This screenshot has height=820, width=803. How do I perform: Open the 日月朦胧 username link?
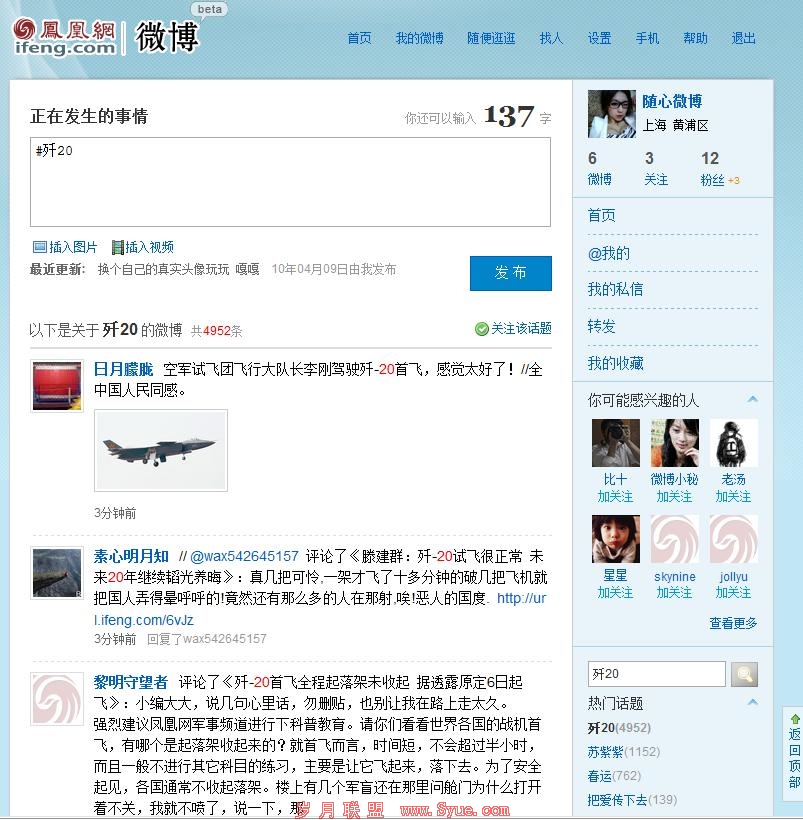tap(123, 370)
